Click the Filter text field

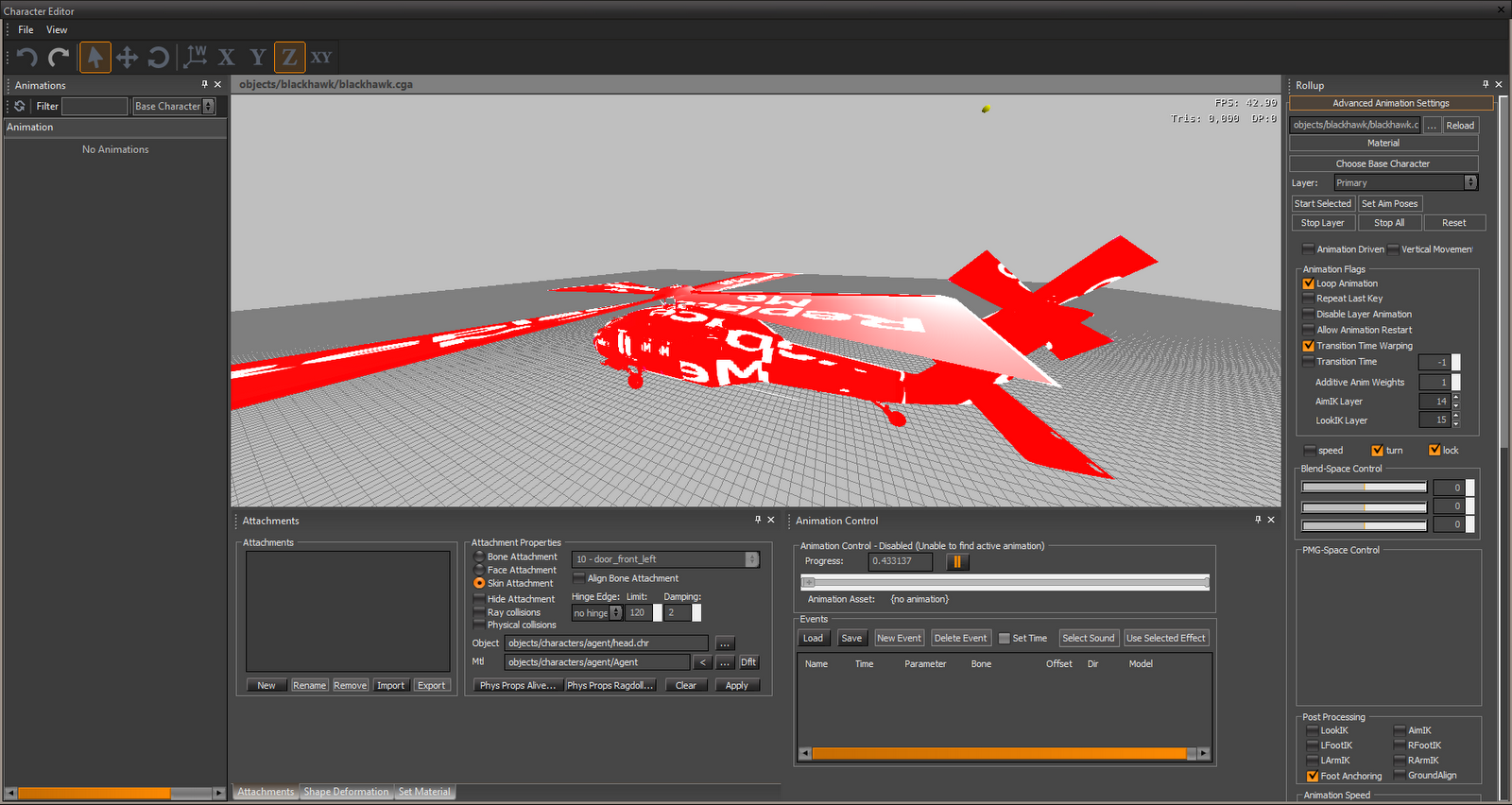pyautogui.click(x=94, y=107)
